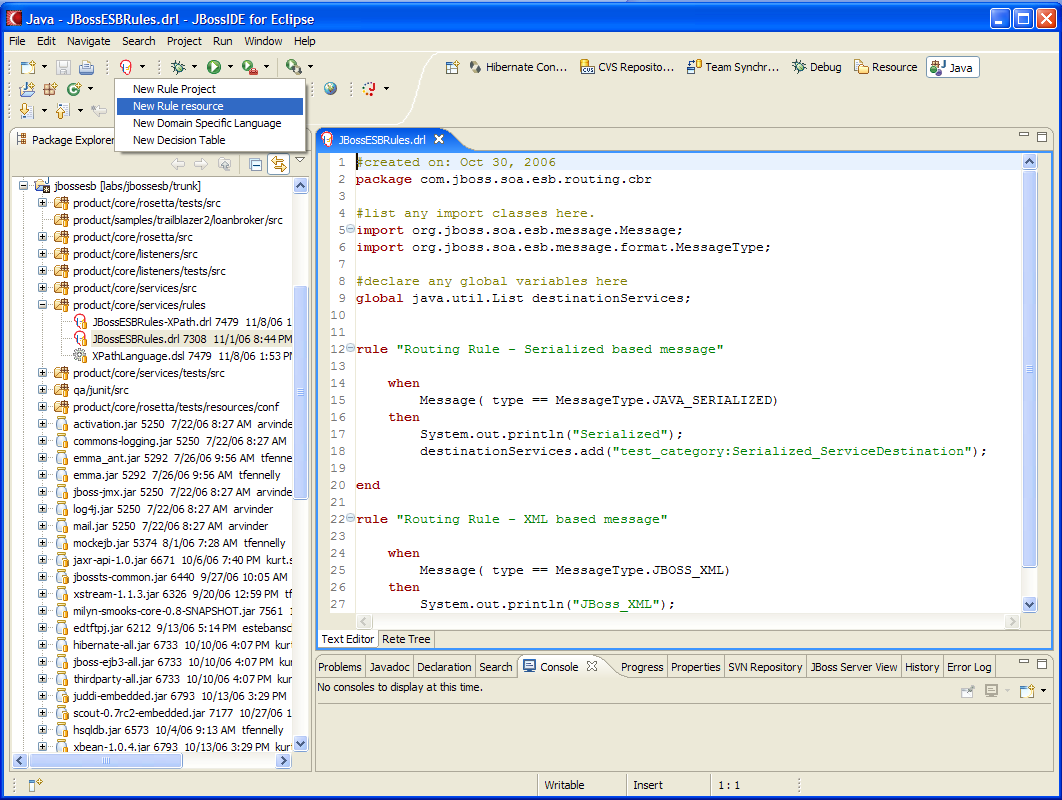
Task: Click the fast view icon in status bar
Action: pyautogui.click(x=35, y=784)
